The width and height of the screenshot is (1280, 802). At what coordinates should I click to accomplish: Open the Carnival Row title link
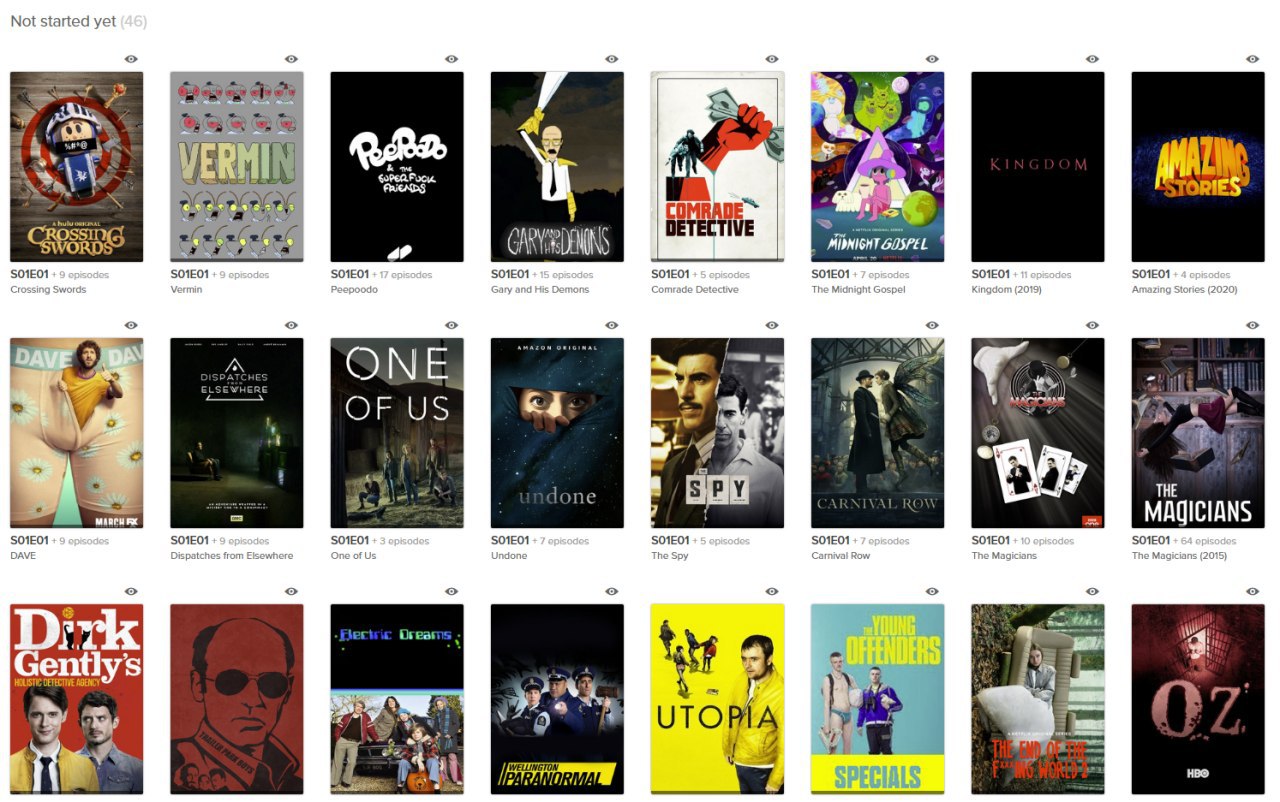click(841, 556)
